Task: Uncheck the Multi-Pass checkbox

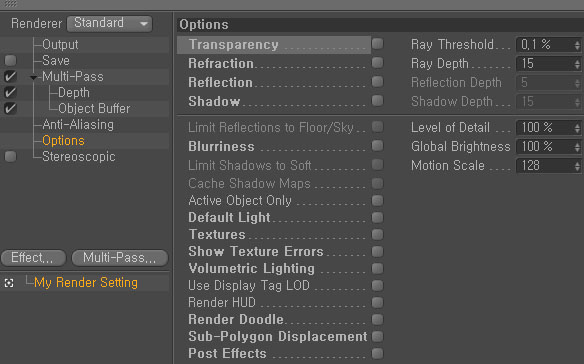Action: (x=10, y=76)
